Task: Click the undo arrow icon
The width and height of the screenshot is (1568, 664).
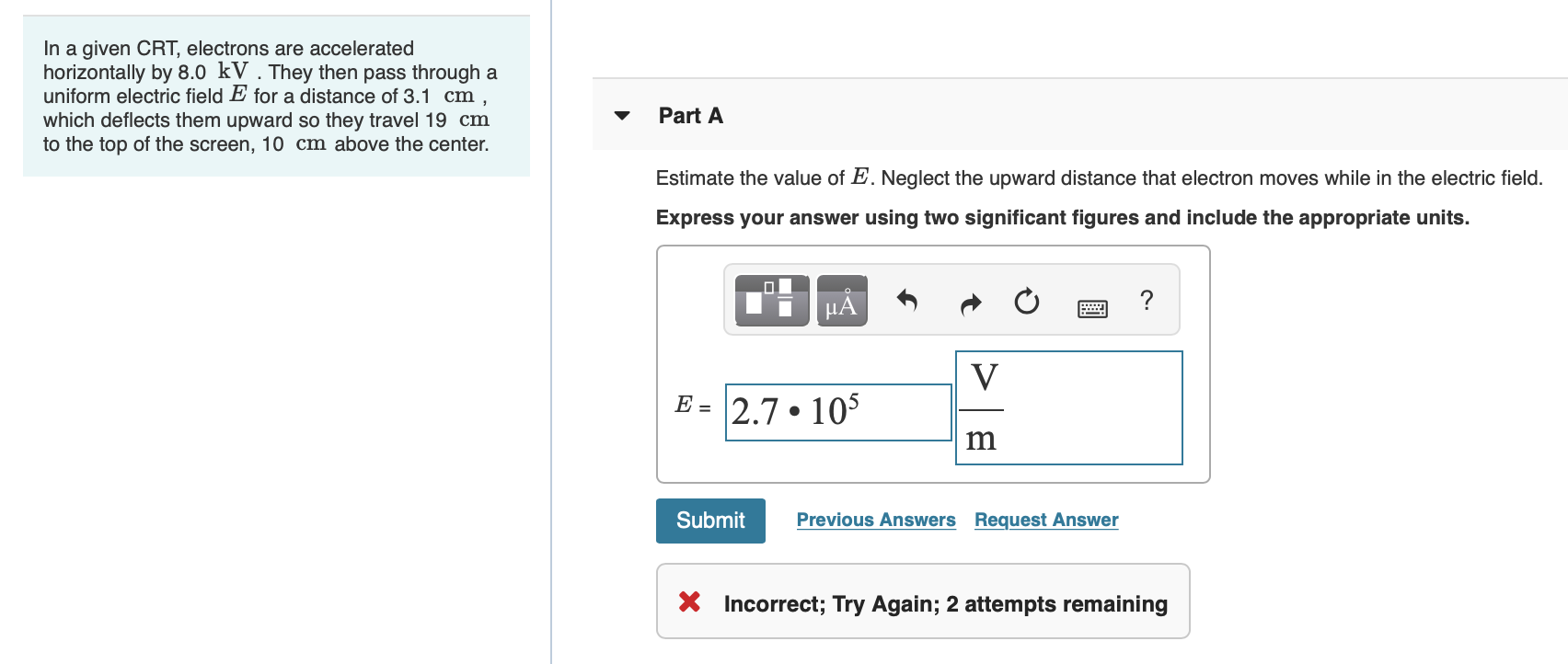Action: pyautogui.click(x=907, y=301)
